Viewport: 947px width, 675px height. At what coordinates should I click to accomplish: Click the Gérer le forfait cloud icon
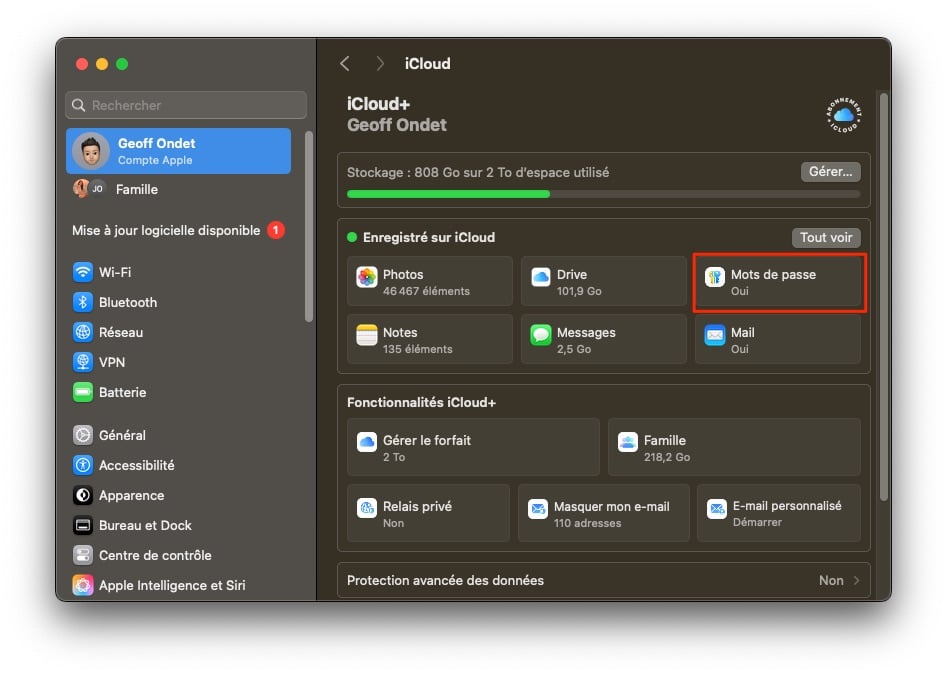[x=367, y=443]
